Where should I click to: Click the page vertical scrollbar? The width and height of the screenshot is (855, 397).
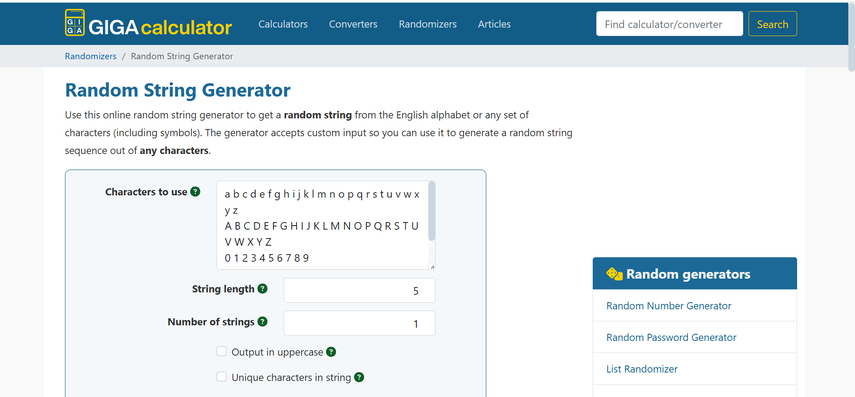[851, 37]
